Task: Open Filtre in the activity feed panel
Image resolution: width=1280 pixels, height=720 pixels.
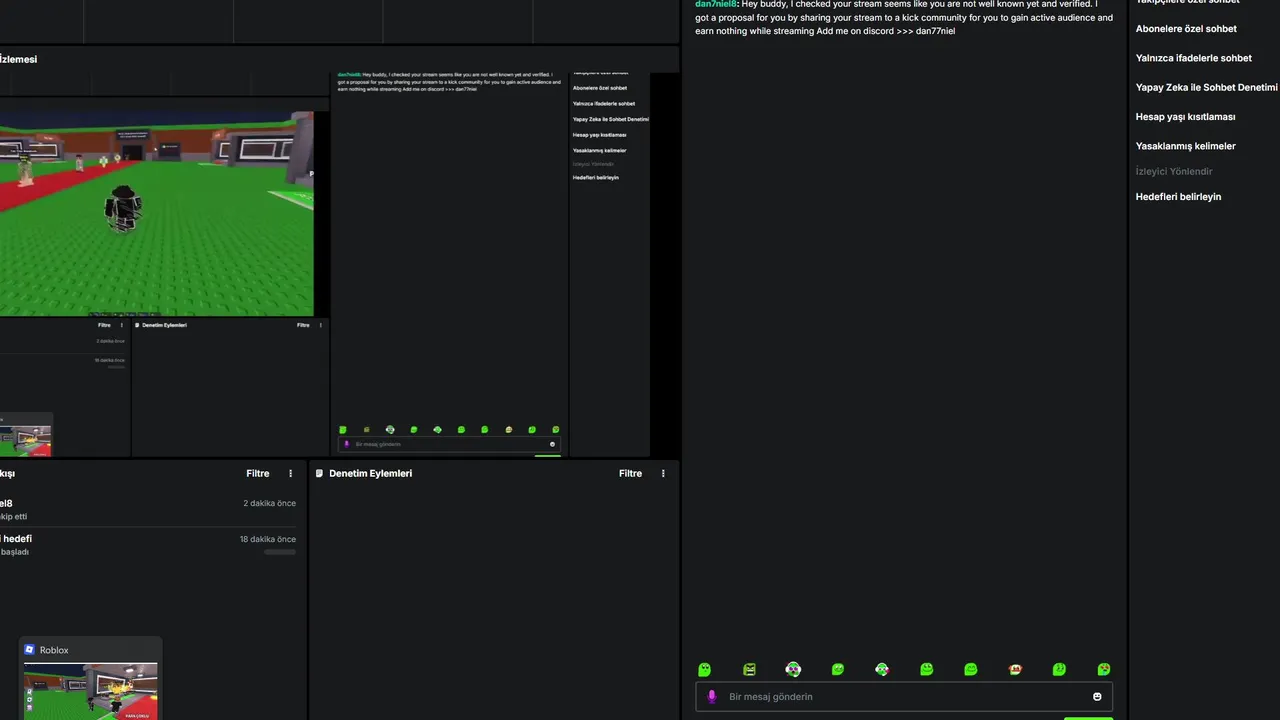Action: pyautogui.click(x=258, y=474)
